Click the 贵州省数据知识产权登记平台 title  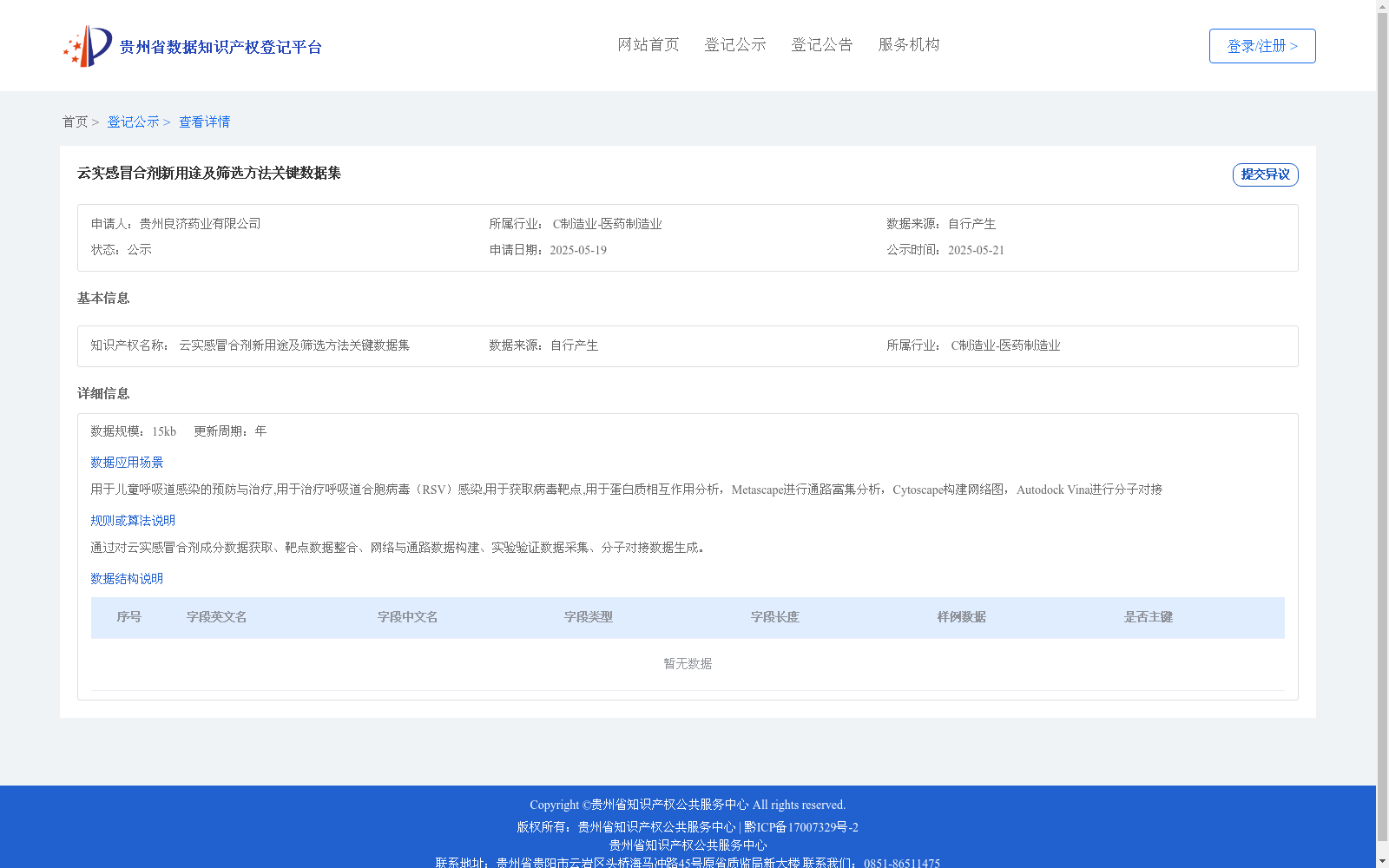point(221,47)
